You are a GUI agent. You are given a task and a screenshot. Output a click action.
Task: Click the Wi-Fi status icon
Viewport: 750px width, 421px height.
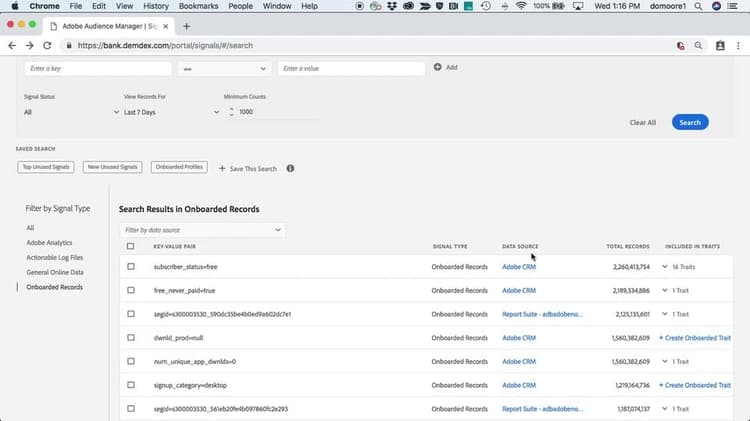(521, 6)
